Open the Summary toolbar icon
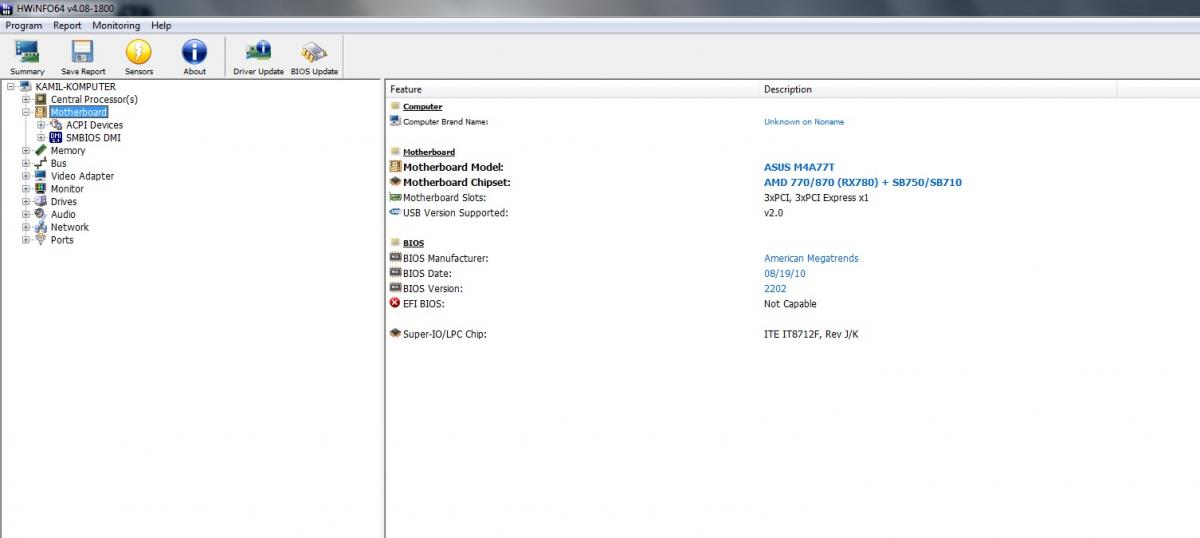The image size is (1200, 538). pyautogui.click(x=27, y=51)
